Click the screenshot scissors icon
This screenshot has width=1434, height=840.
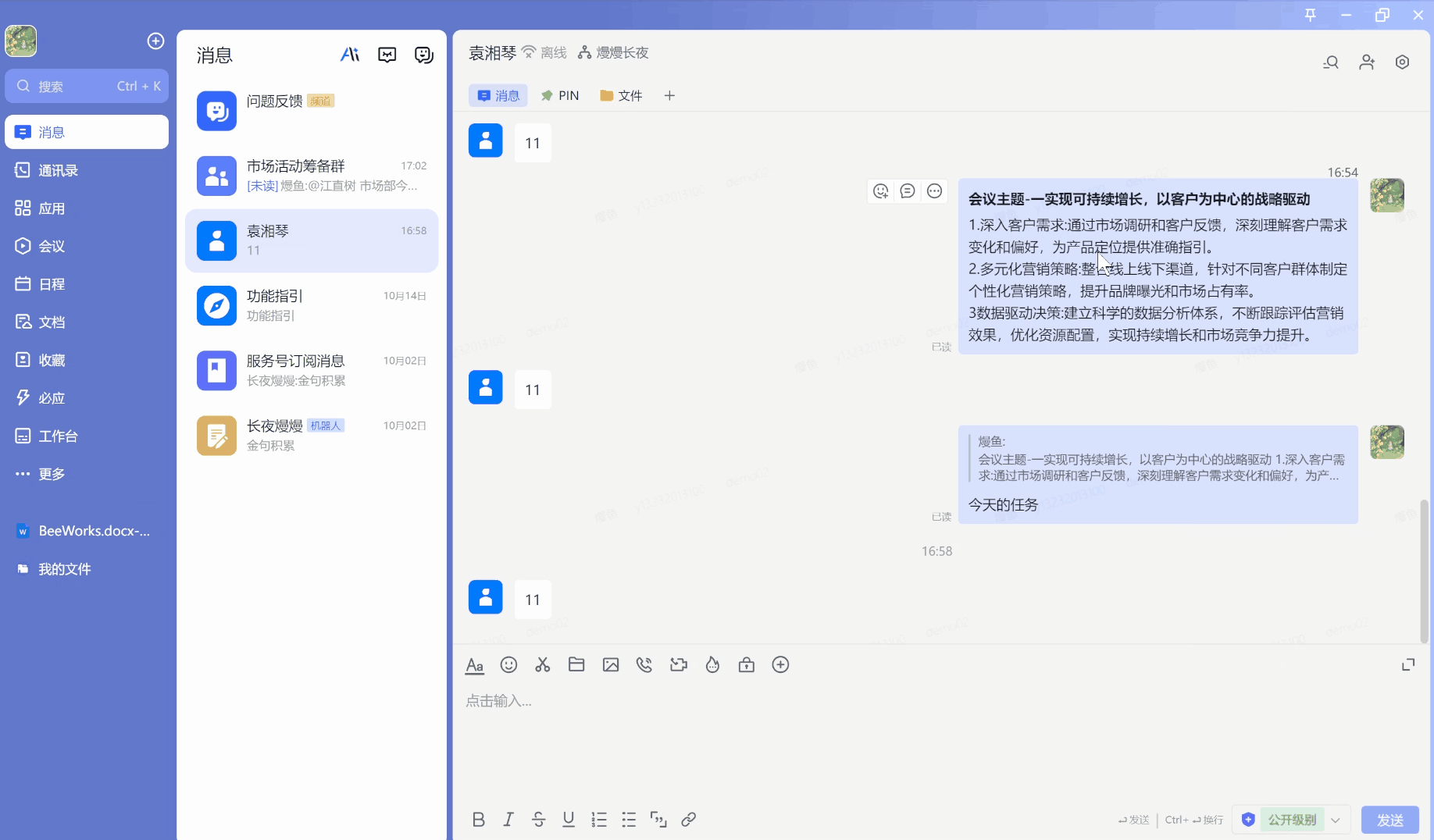coord(542,664)
